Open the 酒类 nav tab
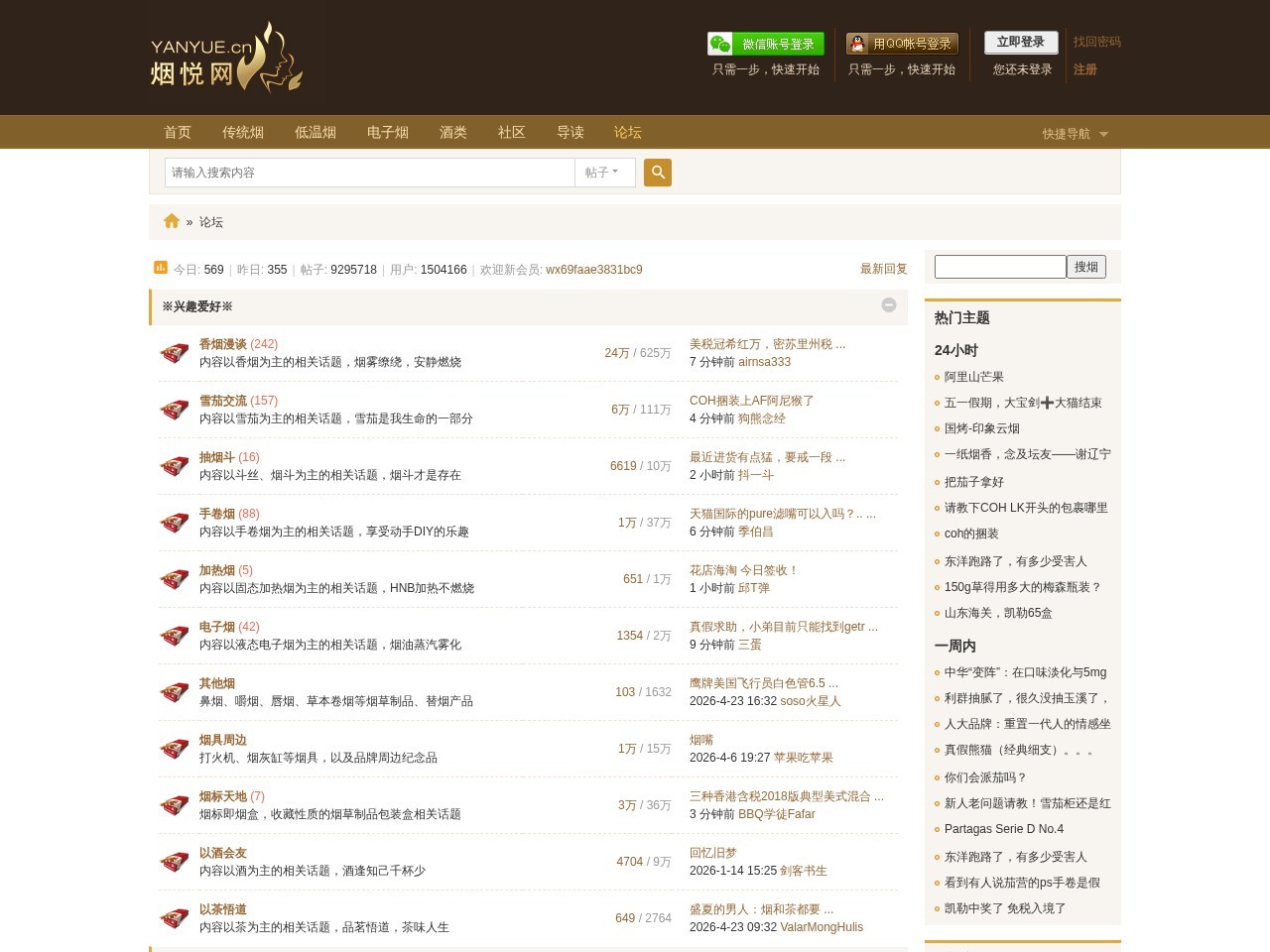Viewport: 1270px width, 952px height. [453, 132]
